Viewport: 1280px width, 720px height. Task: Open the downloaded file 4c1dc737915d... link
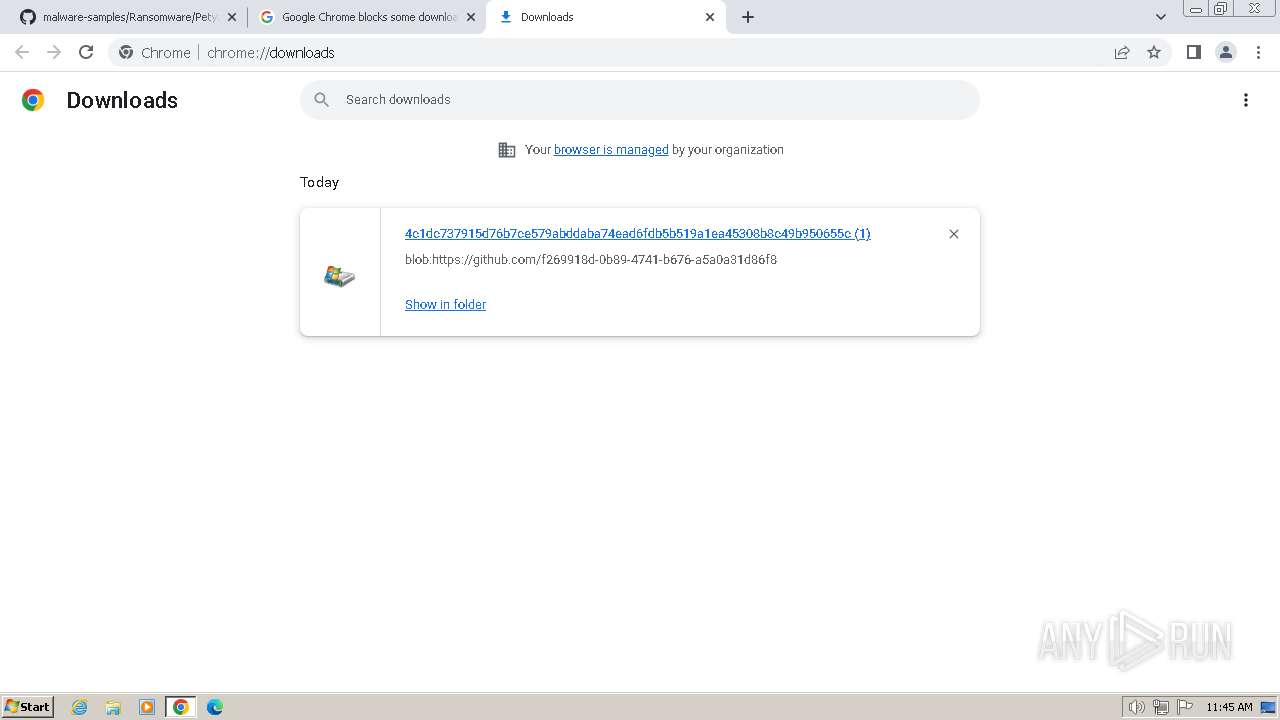coord(637,234)
